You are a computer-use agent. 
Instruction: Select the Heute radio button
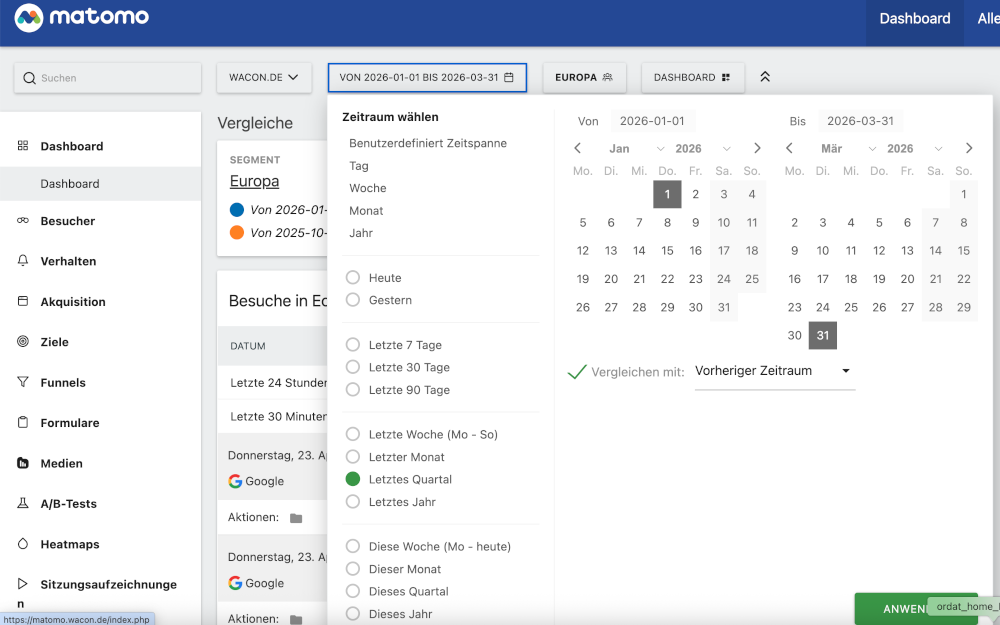coord(351,277)
